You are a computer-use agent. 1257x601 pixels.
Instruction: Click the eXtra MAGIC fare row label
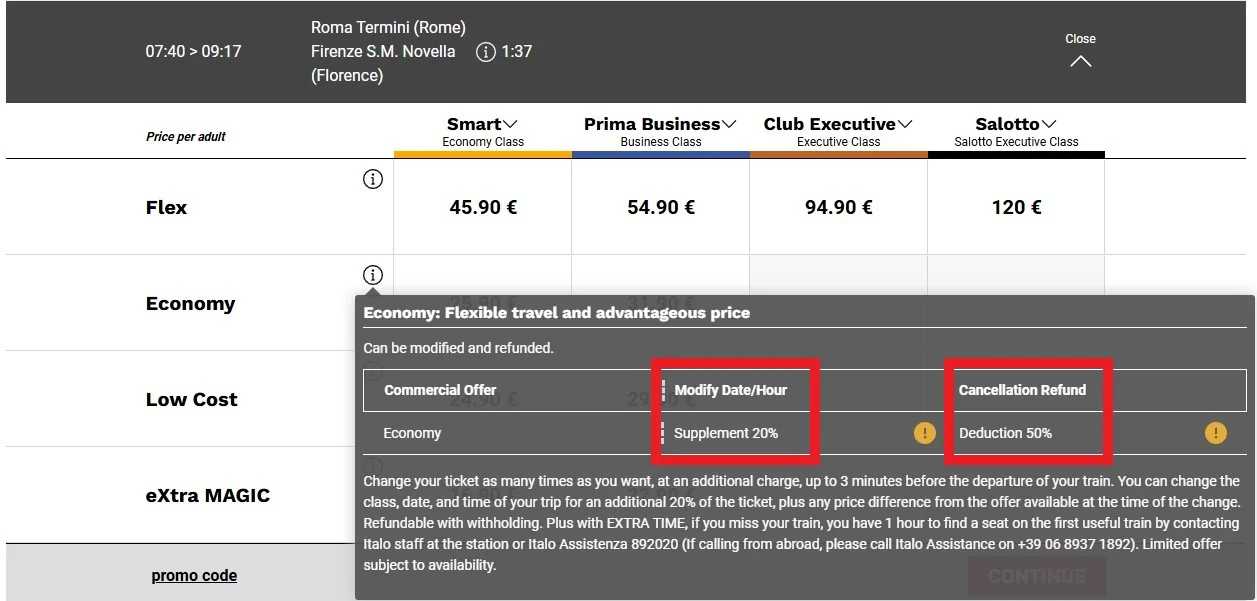point(208,495)
